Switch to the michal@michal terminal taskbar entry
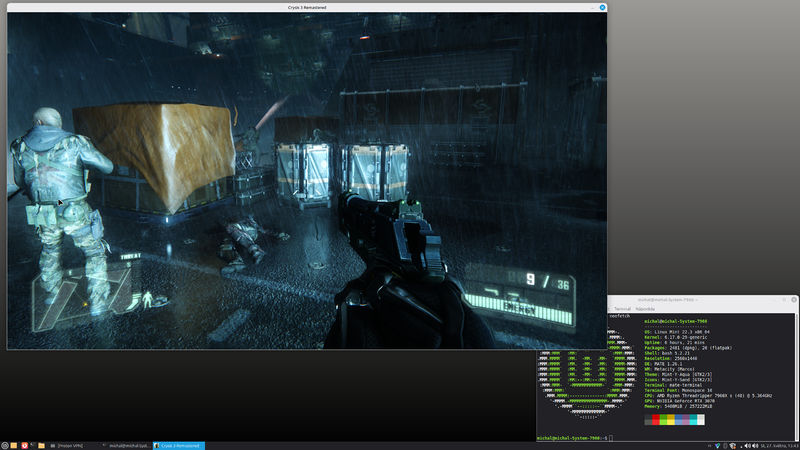The image size is (800, 450). click(126, 446)
